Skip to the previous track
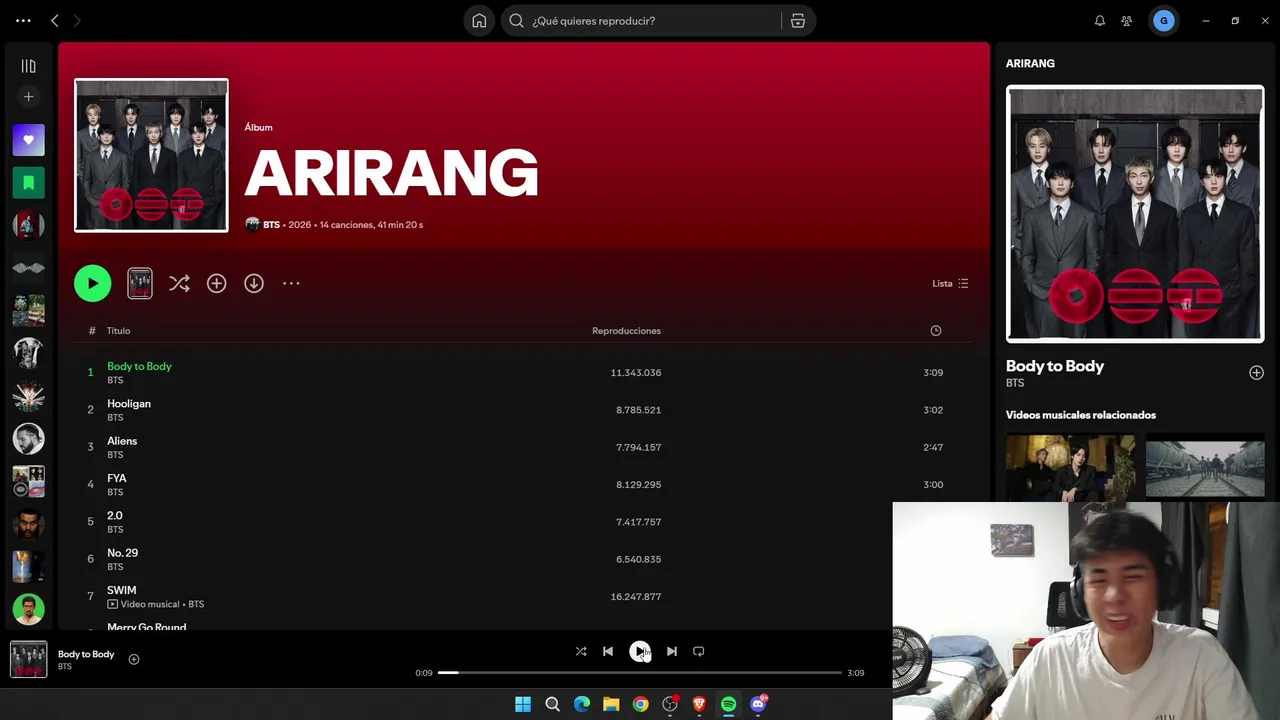Screen dimensions: 1280x720 click(608, 652)
